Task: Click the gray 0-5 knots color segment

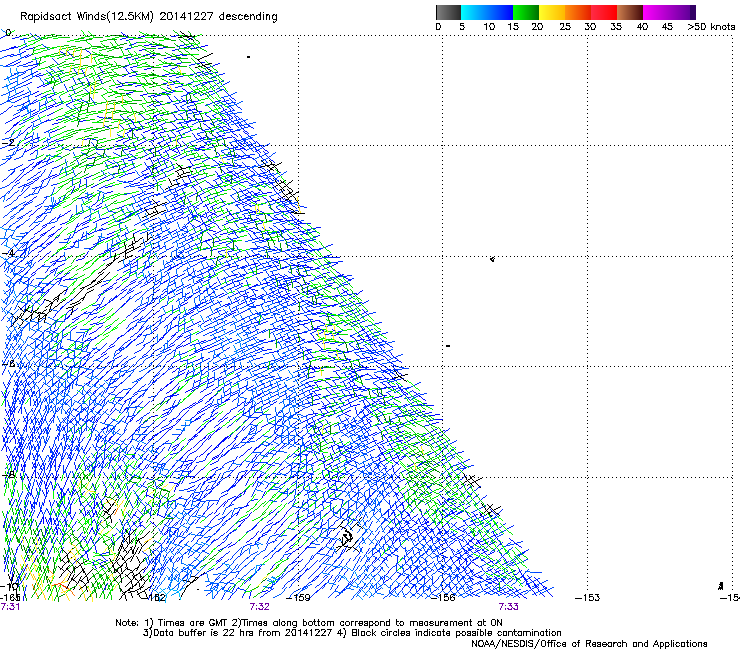Action: pos(448,12)
